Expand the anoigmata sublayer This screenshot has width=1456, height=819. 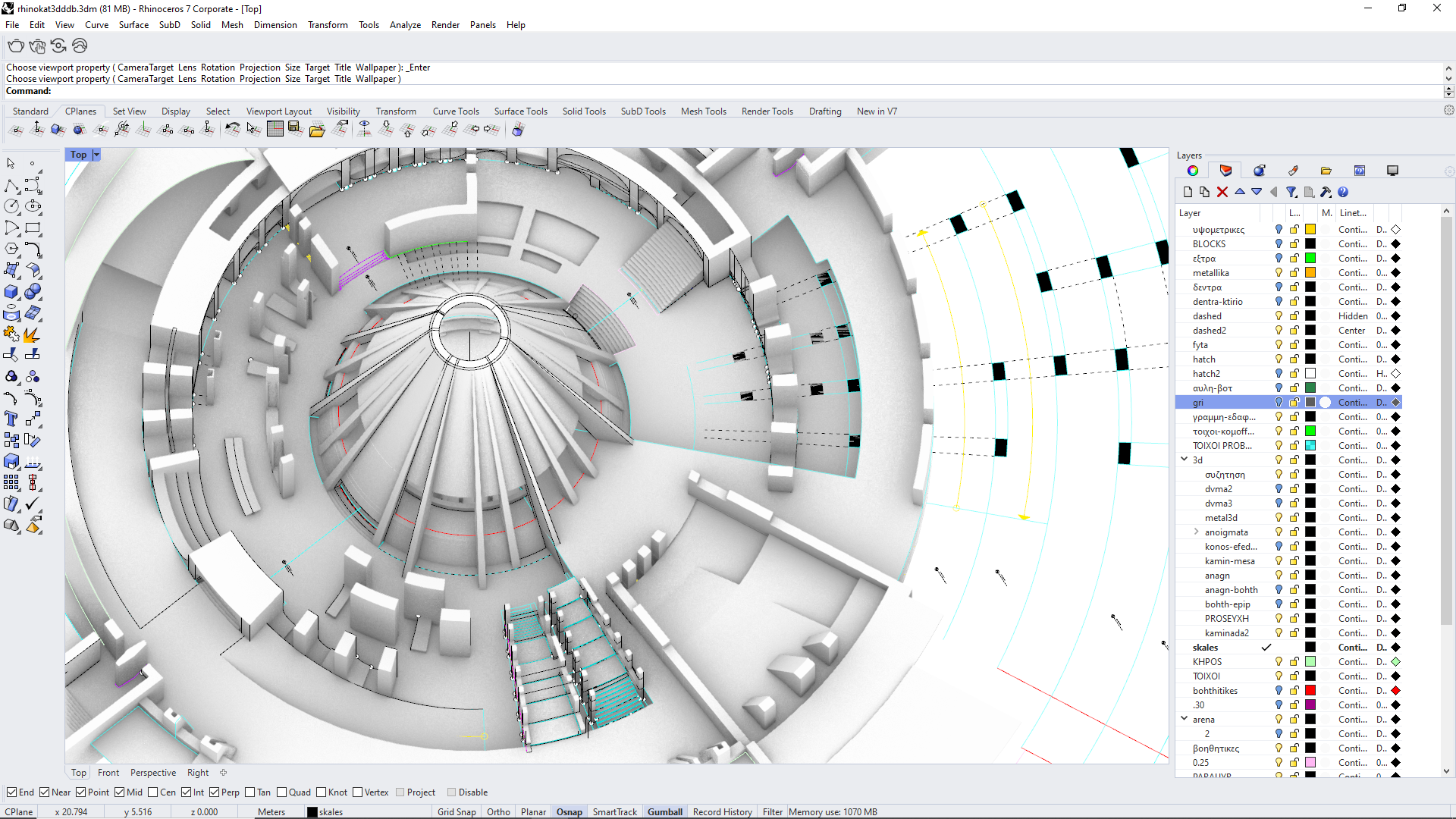tap(1196, 532)
